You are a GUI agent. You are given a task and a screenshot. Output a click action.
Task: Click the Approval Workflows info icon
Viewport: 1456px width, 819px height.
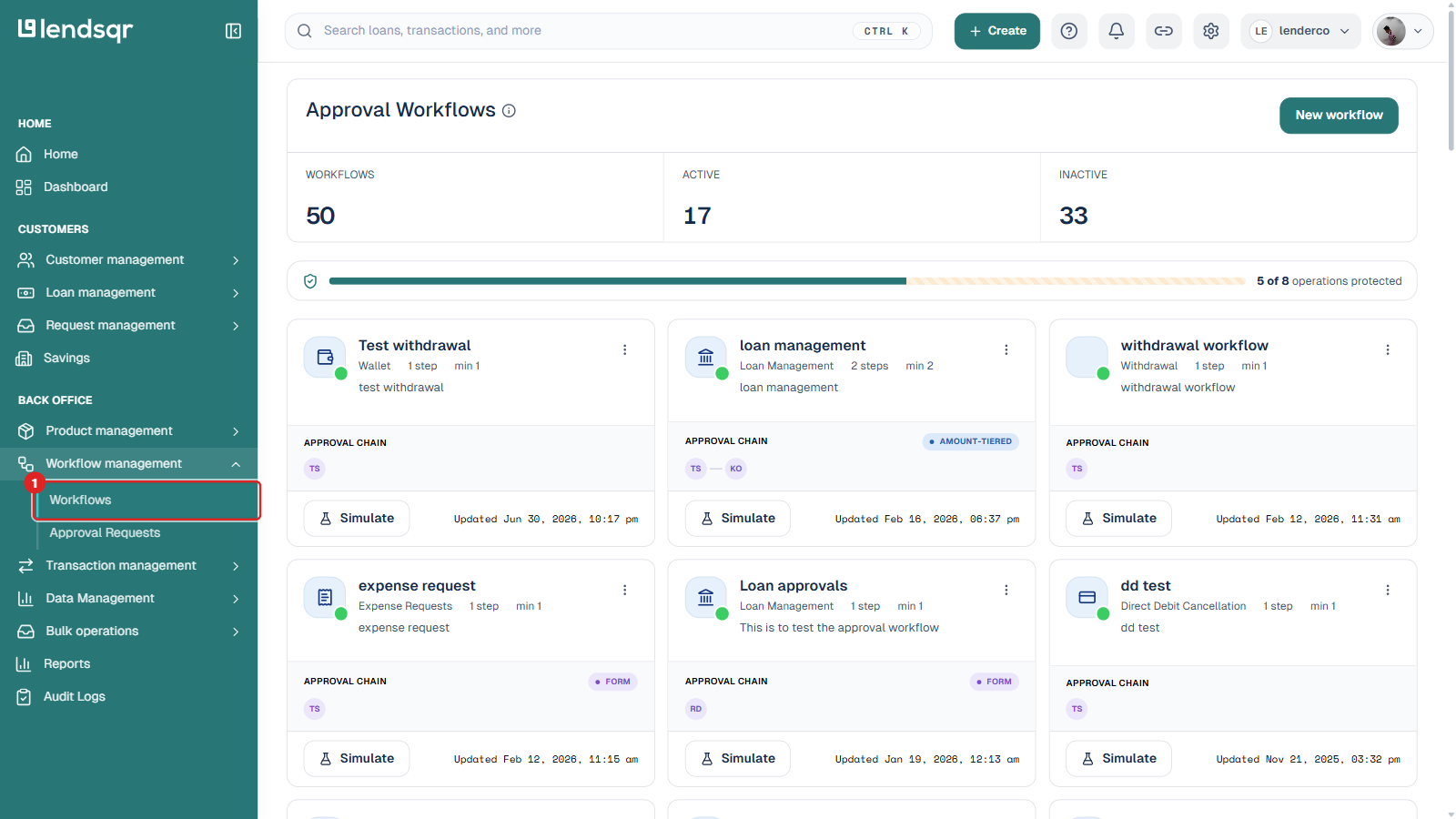(x=510, y=111)
